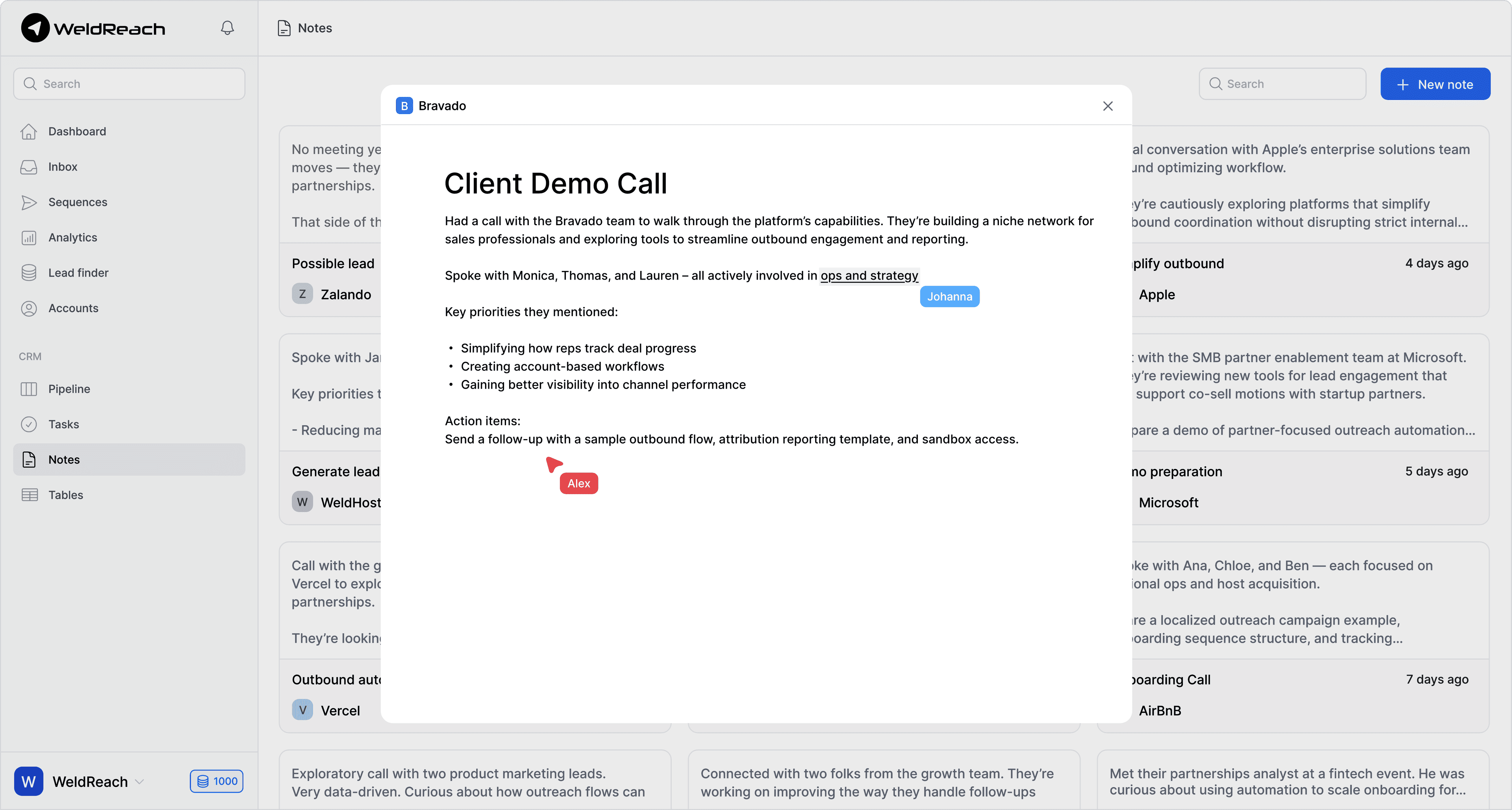Open the Vercel note card

[330, 638]
